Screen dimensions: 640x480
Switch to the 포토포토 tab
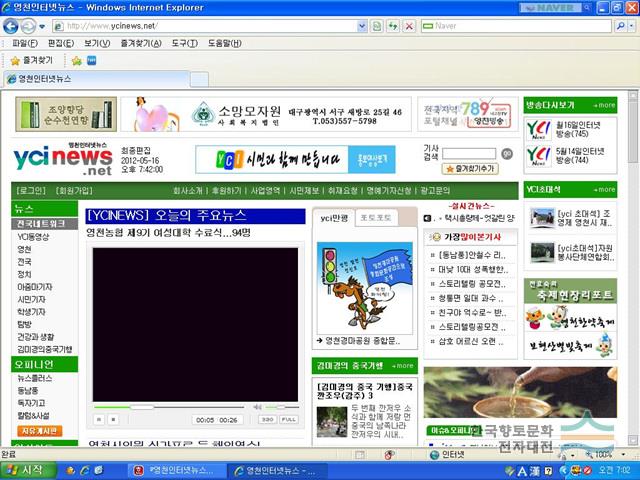pos(376,218)
